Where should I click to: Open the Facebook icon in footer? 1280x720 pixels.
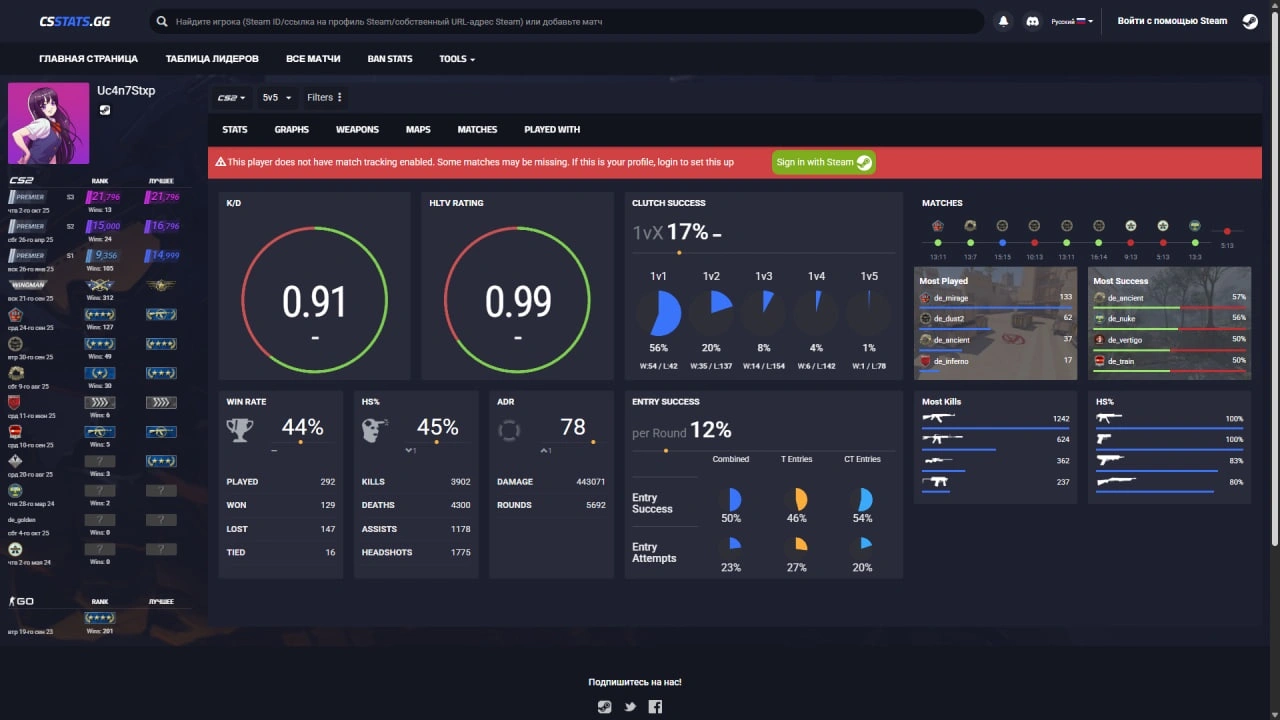coord(656,707)
